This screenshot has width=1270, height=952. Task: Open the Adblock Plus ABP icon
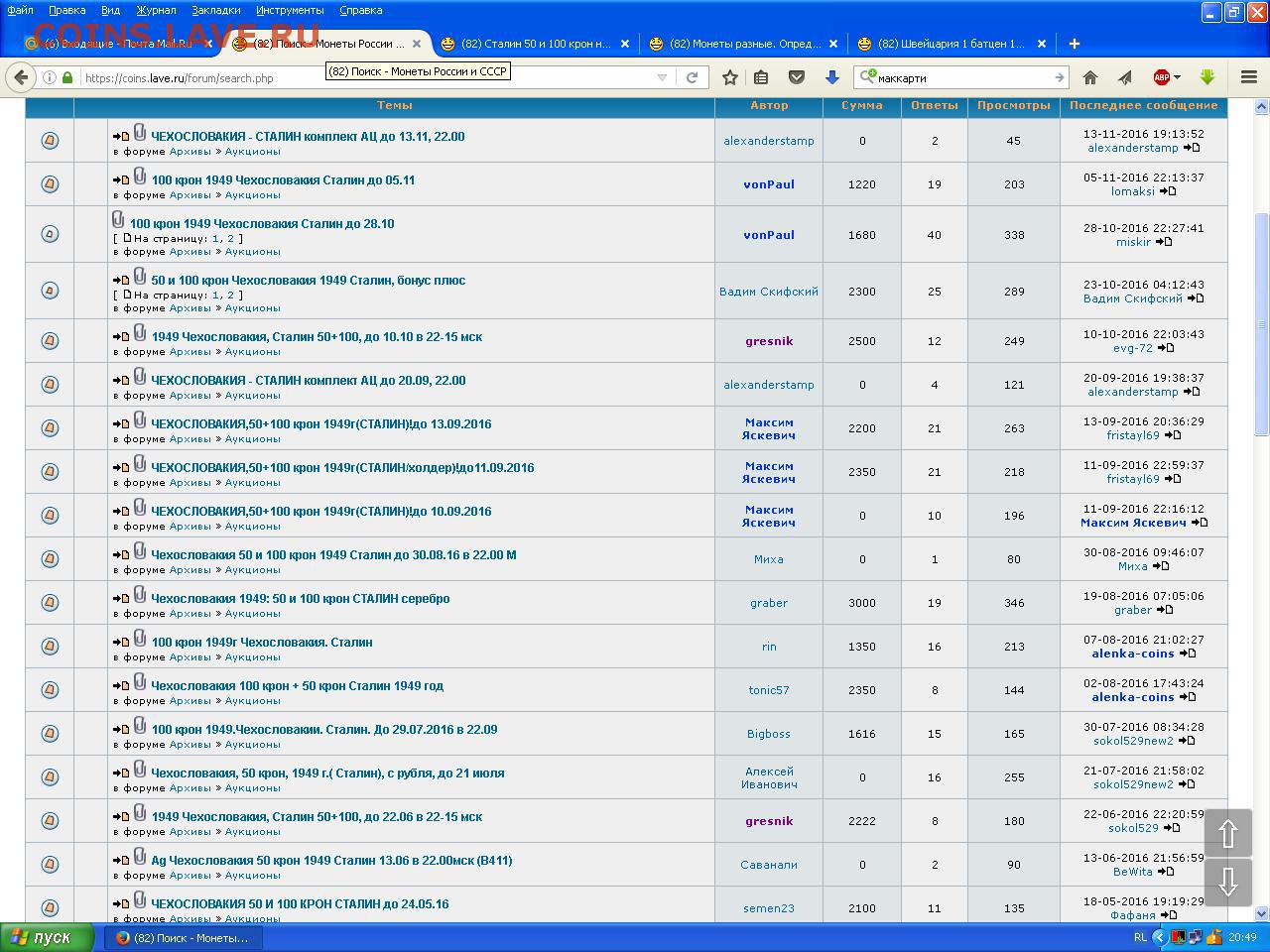(1161, 77)
